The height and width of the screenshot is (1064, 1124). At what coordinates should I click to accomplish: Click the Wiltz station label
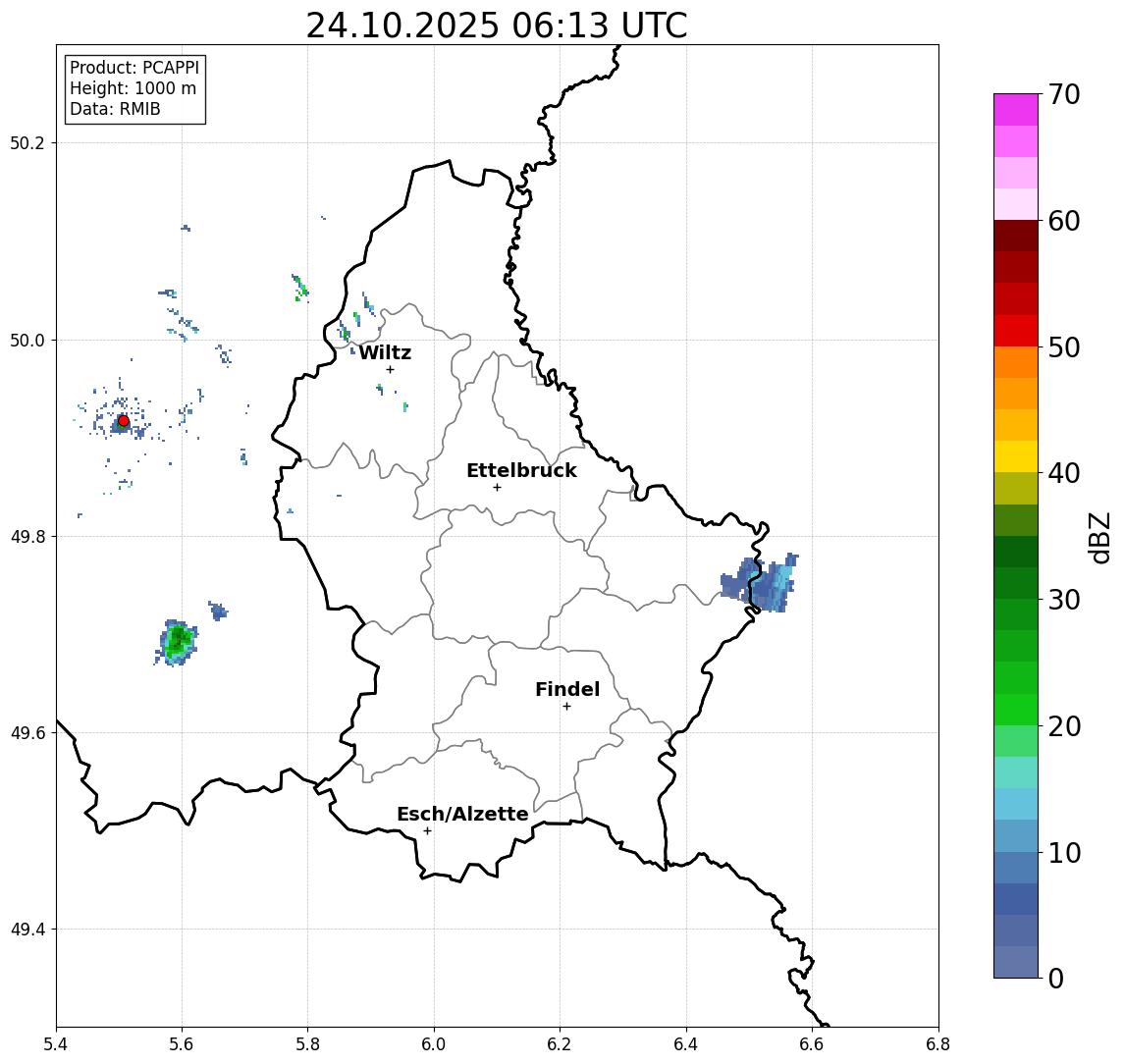coord(385,352)
